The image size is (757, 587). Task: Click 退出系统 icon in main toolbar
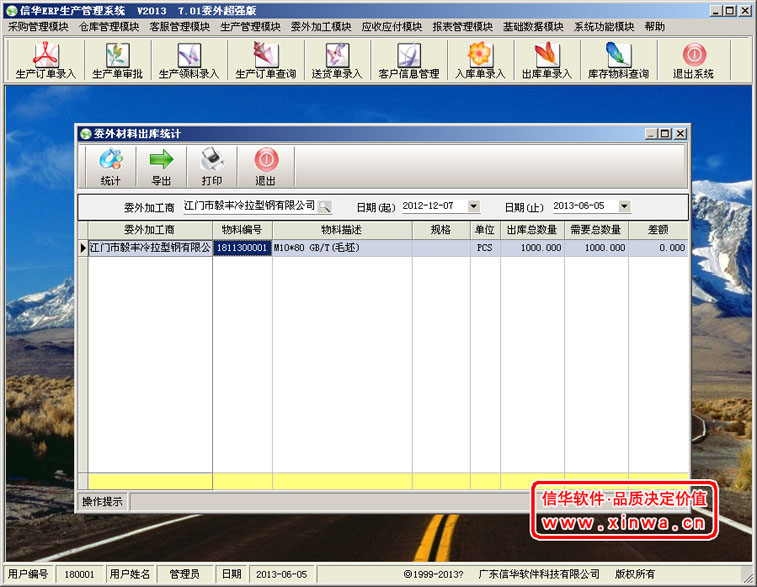tap(694, 60)
